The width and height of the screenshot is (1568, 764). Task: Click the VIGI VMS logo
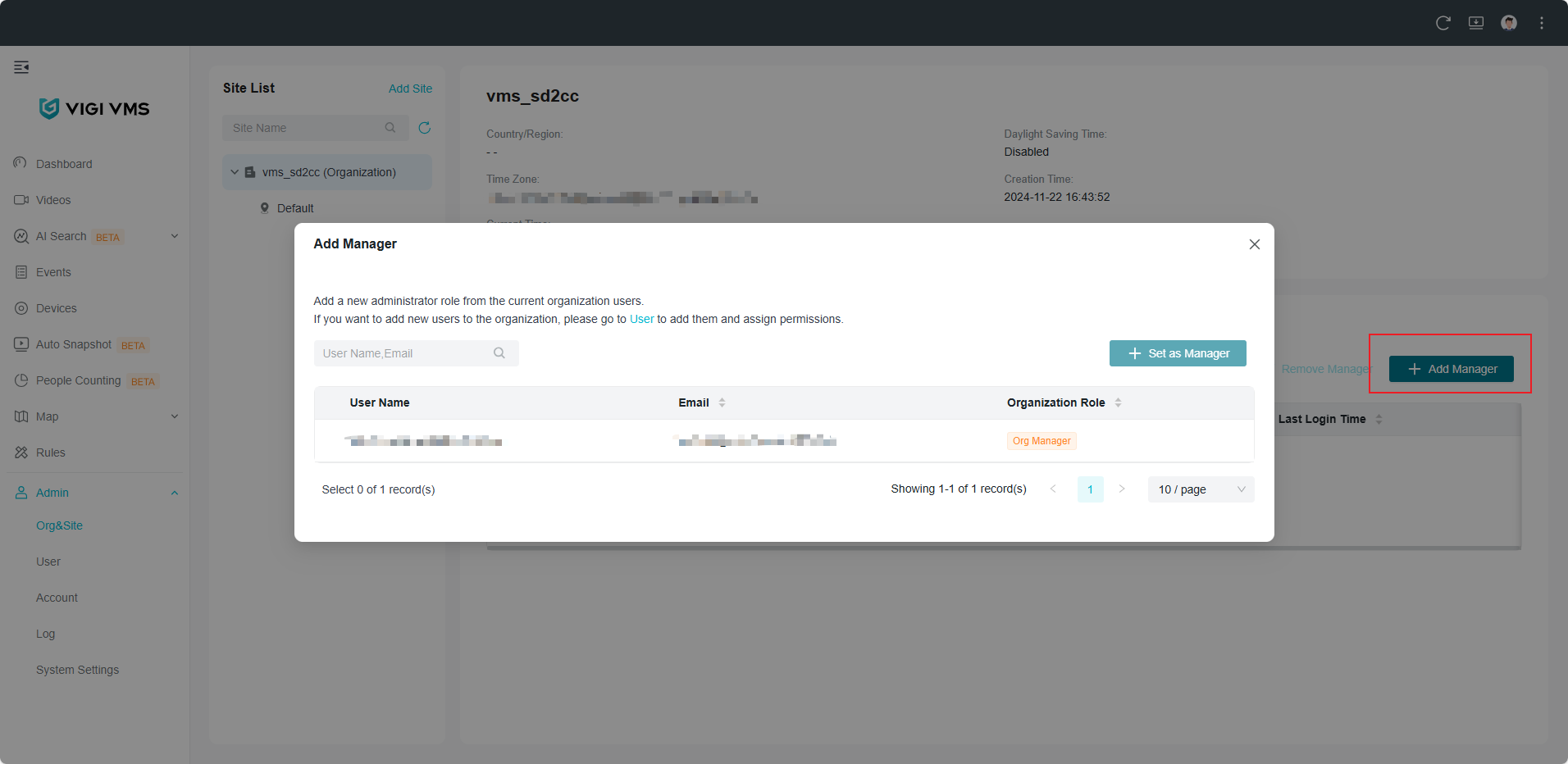pyautogui.click(x=94, y=108)
